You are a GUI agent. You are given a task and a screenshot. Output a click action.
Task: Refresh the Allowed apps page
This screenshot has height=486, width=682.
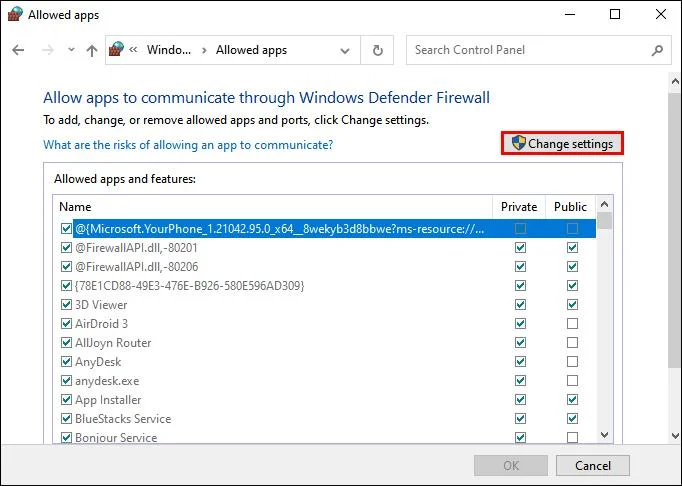[x=378, y=50]
